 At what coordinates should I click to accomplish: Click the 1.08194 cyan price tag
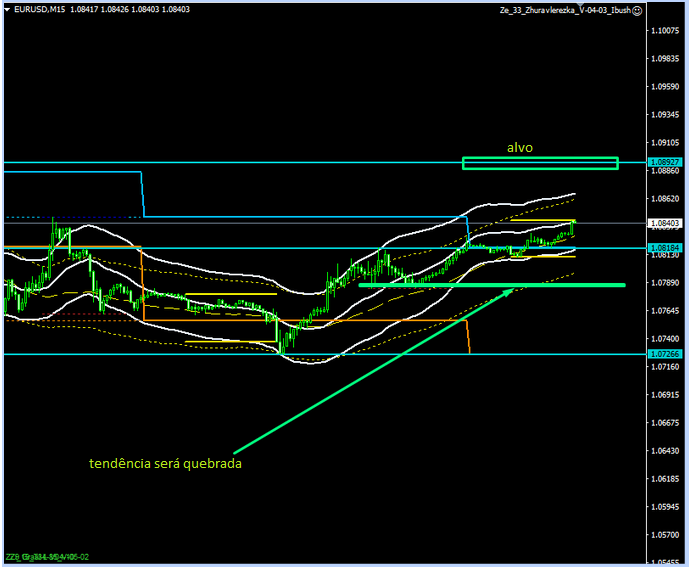point(665,247)
